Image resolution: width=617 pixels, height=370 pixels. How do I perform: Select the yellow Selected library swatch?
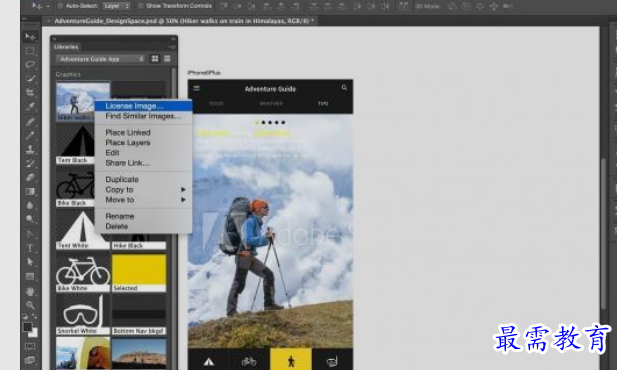(x=139, y=273)
